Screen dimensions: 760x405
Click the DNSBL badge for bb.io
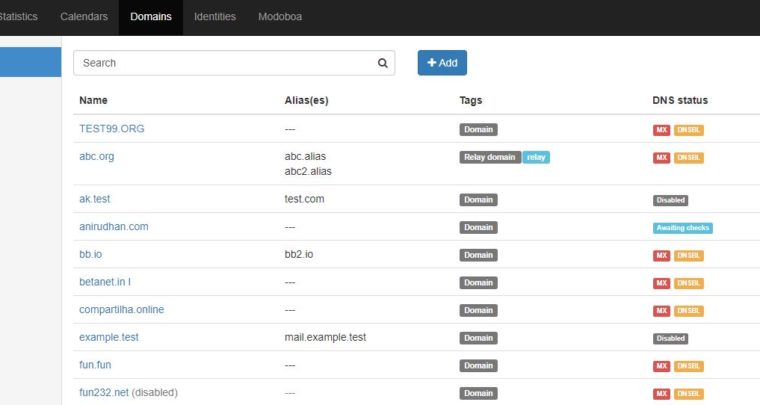coord(688,256)
